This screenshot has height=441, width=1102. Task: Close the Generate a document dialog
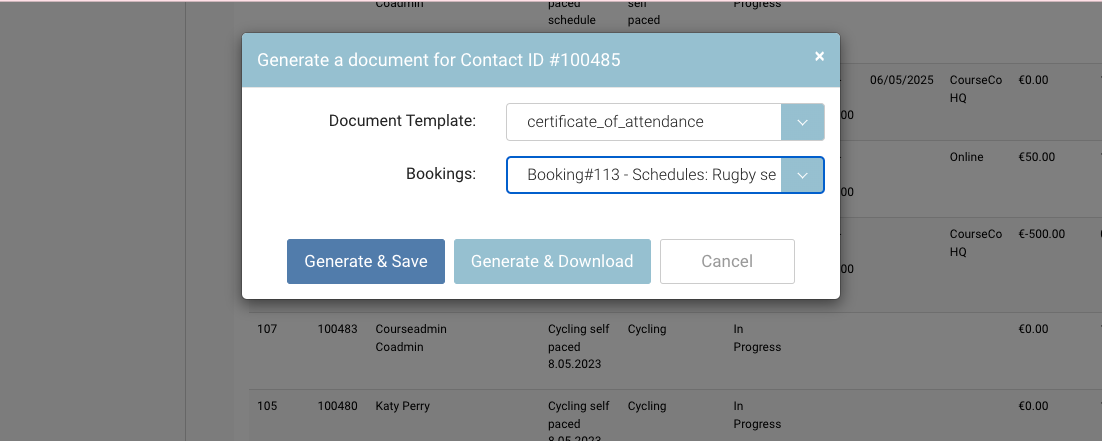coord(819,57)
